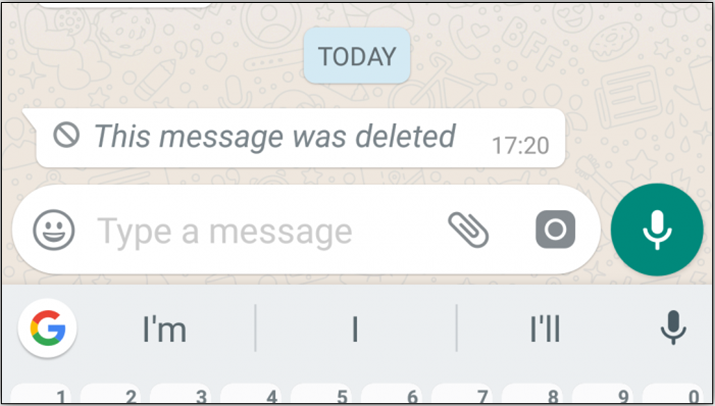Open the camera icon in message bar
The height and width of the screenshot is (406, 715).
555,229
